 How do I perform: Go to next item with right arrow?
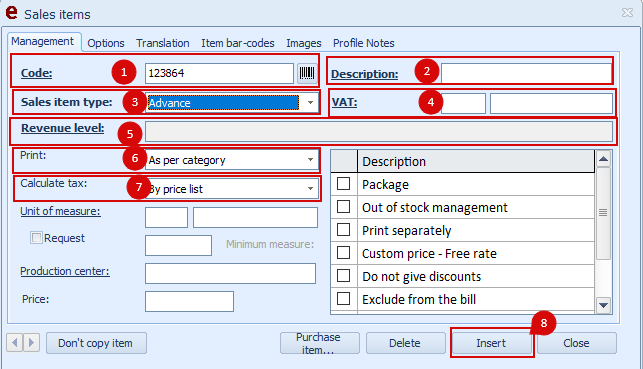pyautogui.click(x=32, y=342)
